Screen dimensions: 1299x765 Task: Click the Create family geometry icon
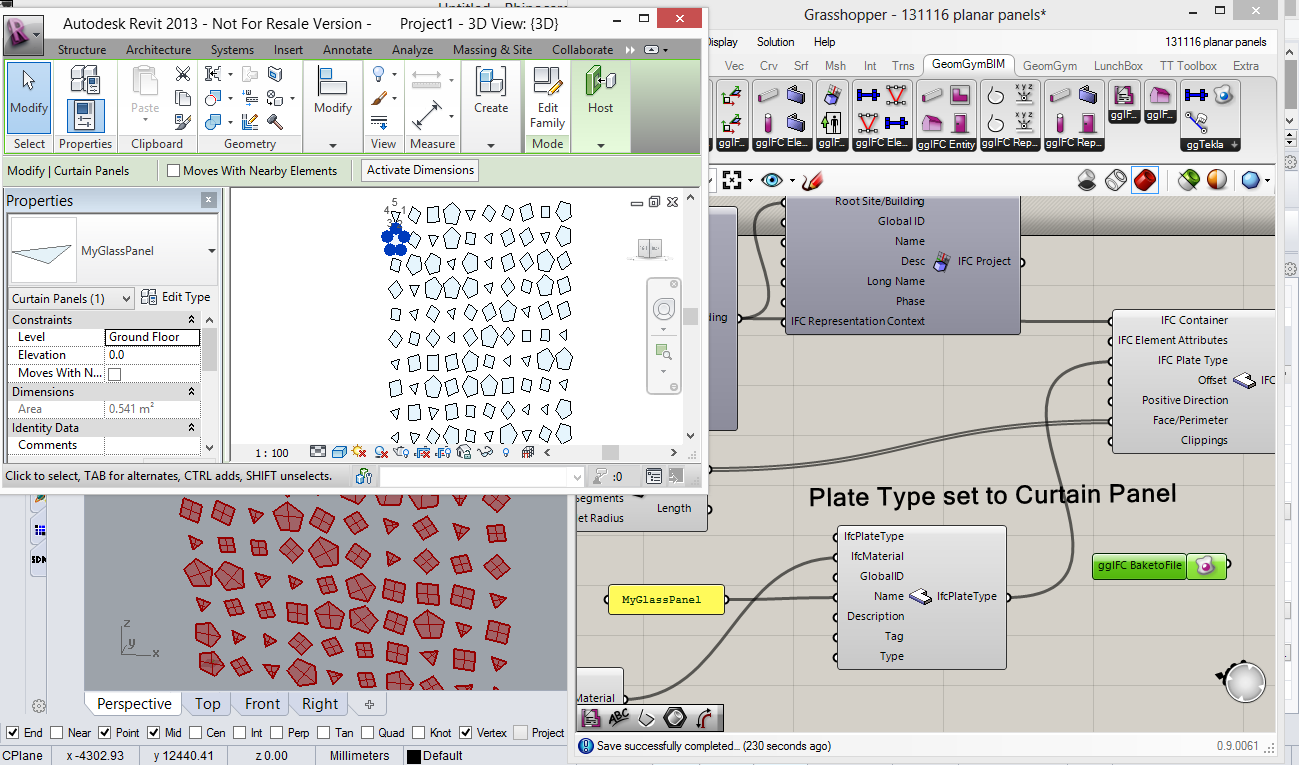[491, 83]
